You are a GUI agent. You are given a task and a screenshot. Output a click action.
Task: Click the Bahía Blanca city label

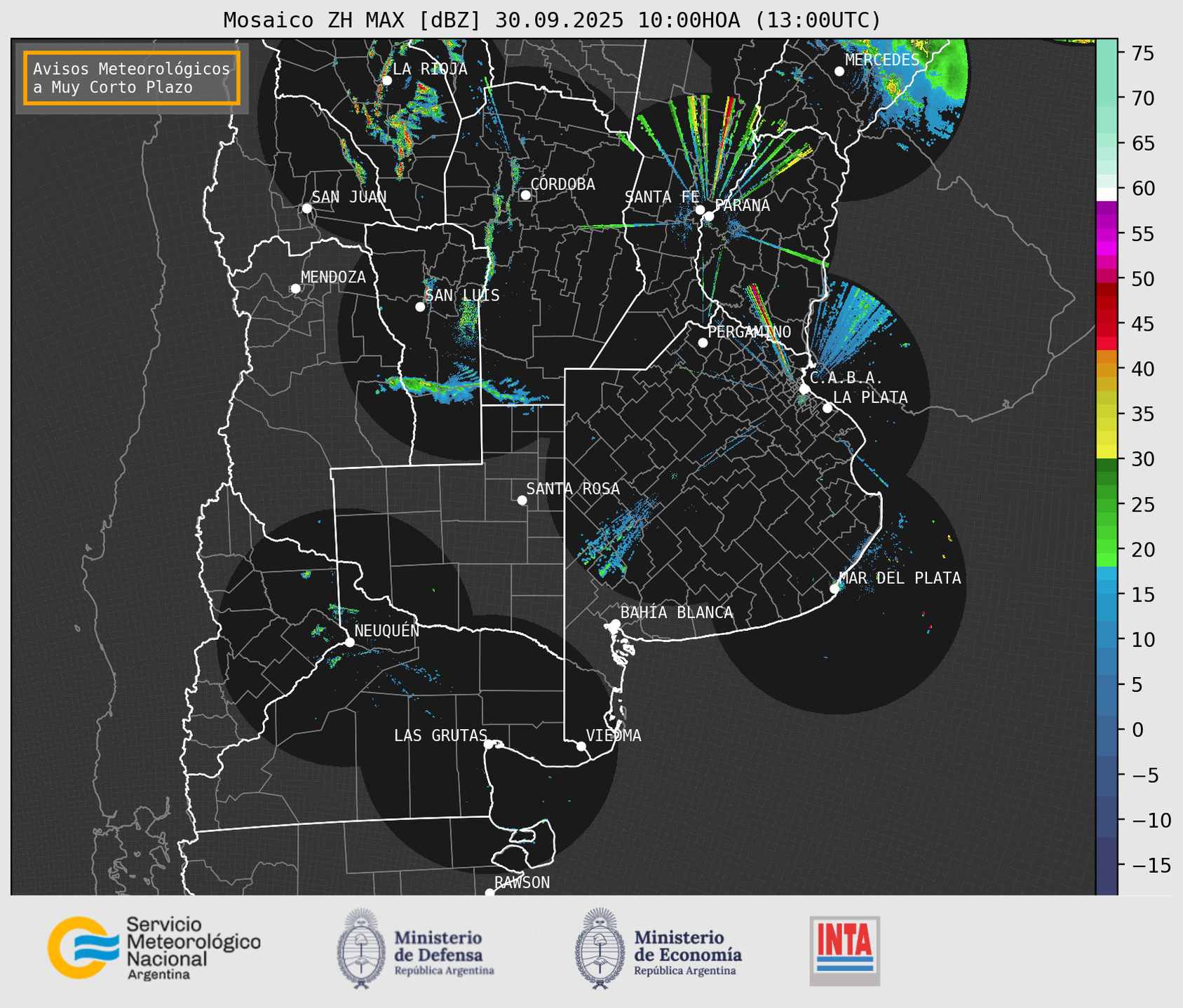(x=677, y=613)
